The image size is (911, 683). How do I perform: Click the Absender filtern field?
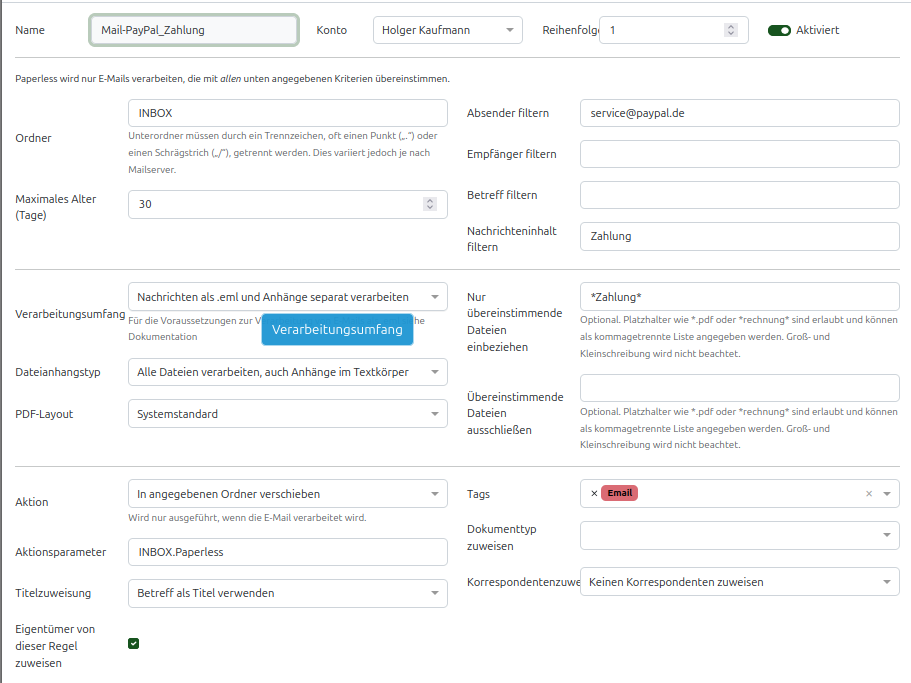[x=739, y=113]
